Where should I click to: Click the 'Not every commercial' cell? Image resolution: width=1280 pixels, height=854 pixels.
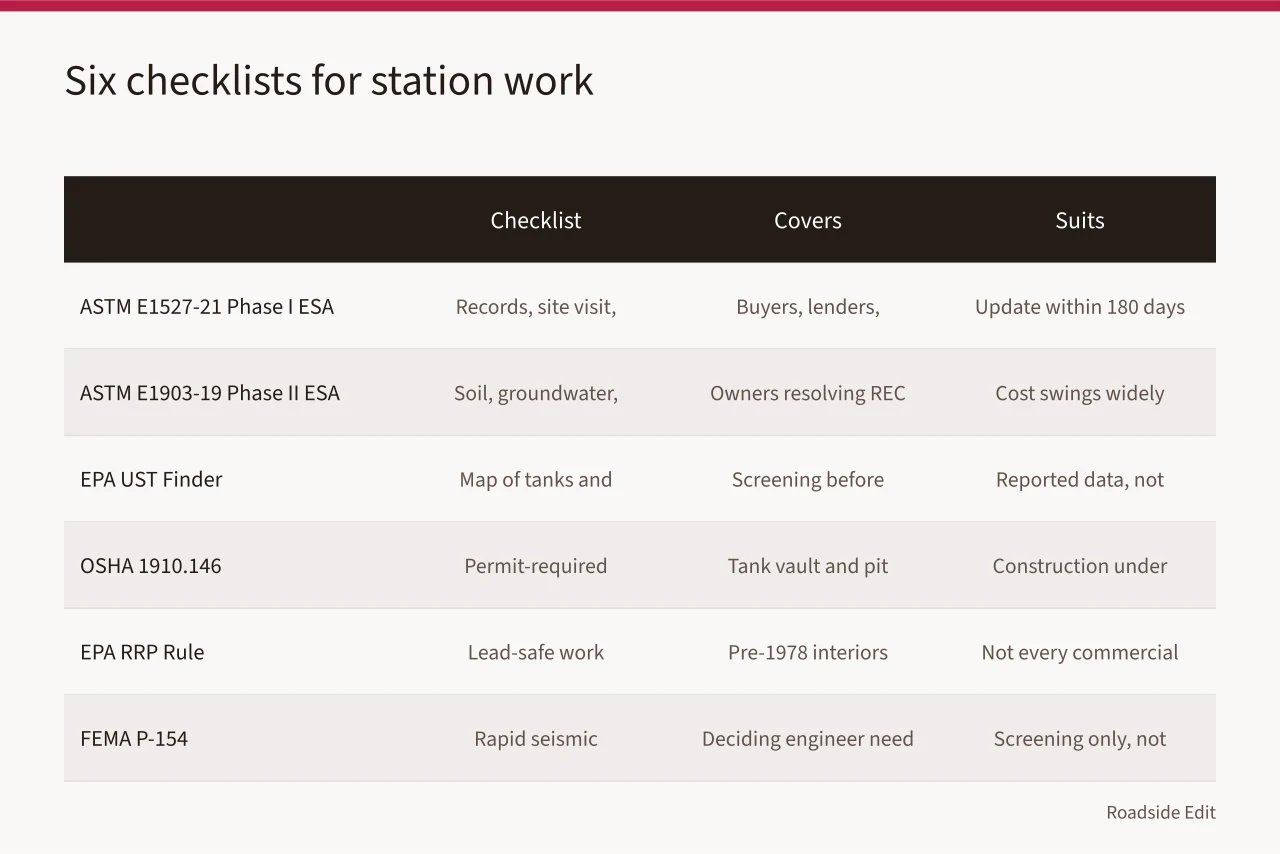(1080, 652)
